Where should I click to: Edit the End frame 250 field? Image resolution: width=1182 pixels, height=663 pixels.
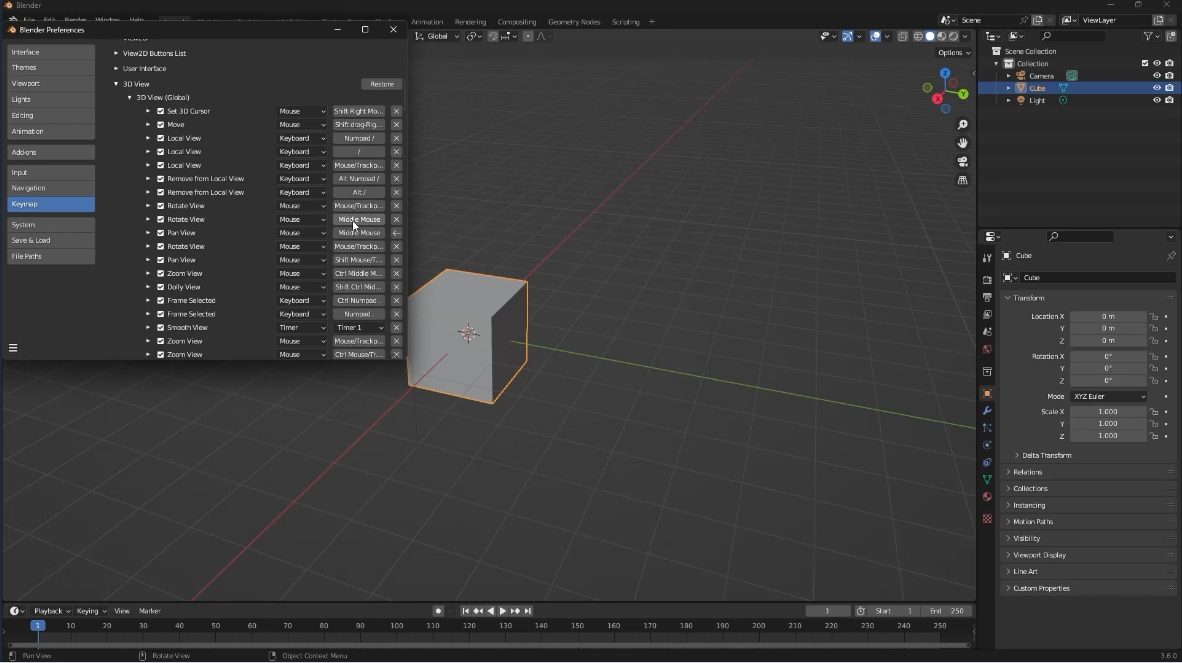pyautogui.click(x=948, y=611)
